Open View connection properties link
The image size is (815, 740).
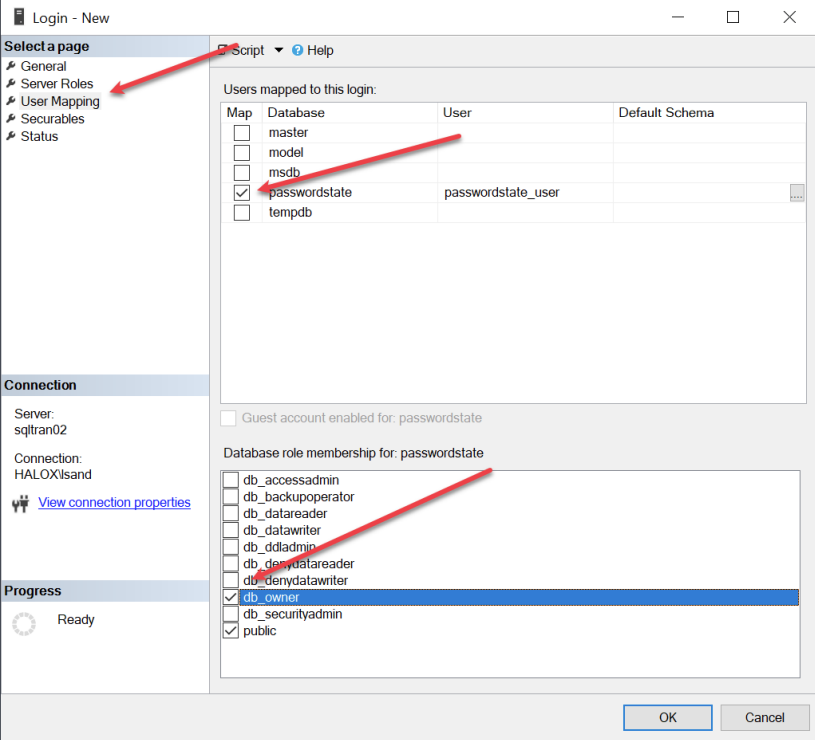(x=114, y=503)
